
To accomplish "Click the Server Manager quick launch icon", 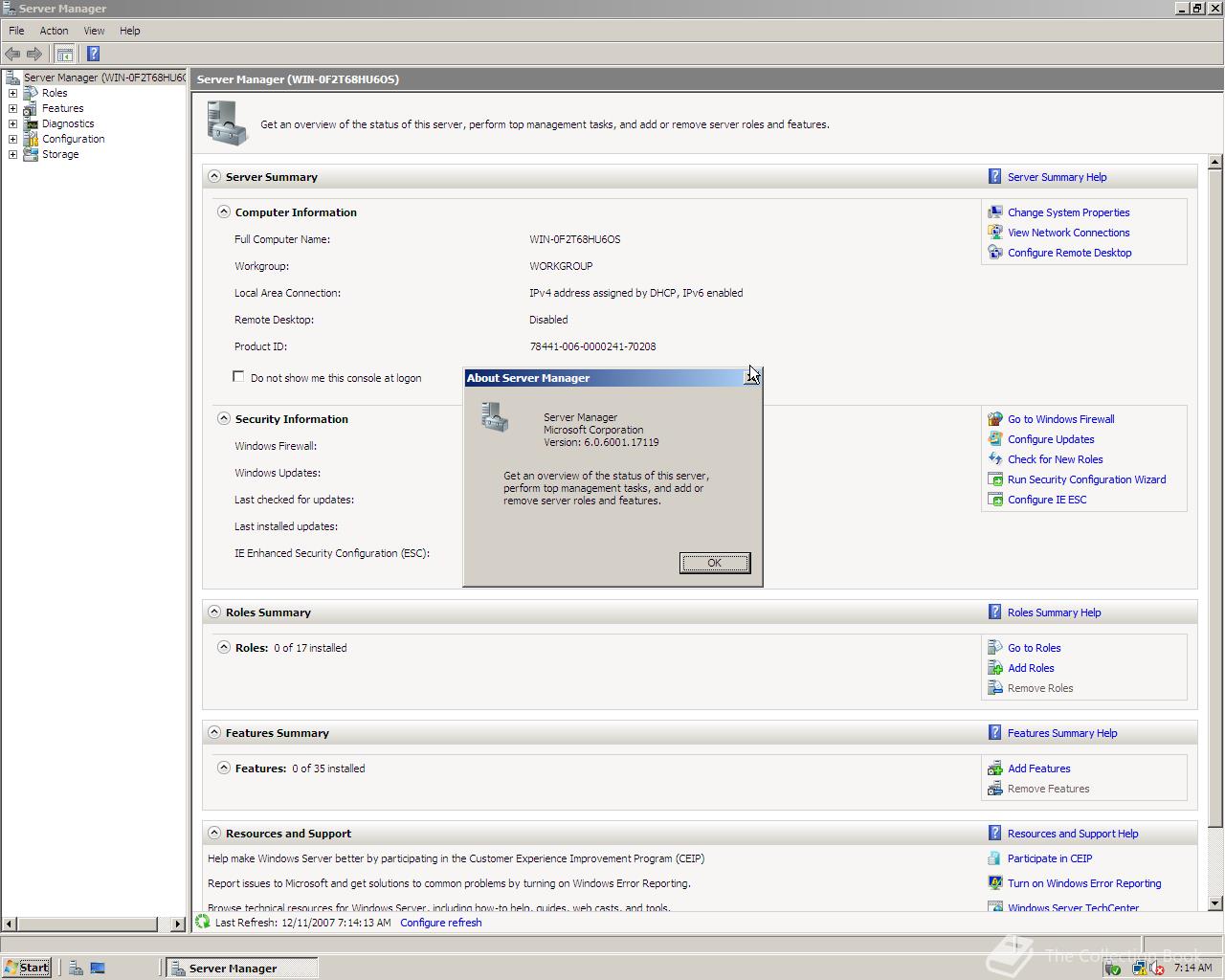I will click(x=76, y=968).
